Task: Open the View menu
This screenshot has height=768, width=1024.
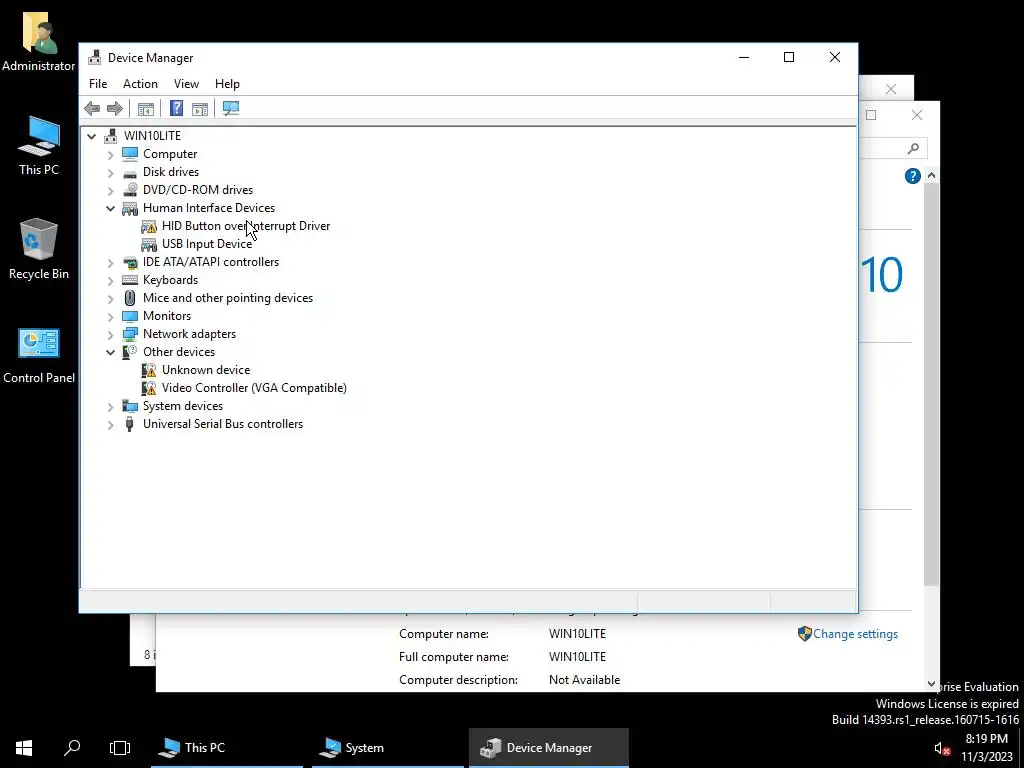Action: pyautogui.click(x=186, y=84)
